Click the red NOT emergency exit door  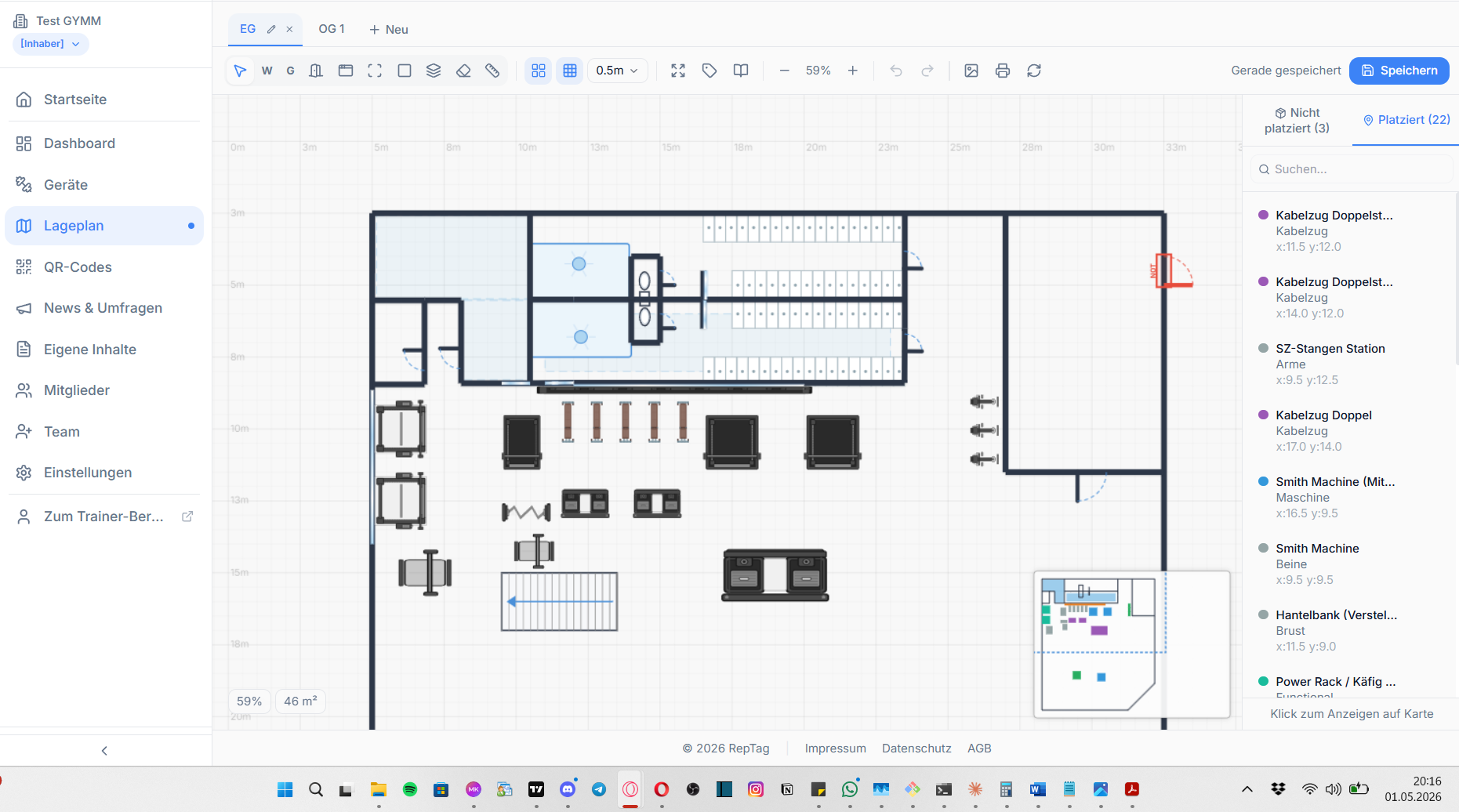(1171, 270)
